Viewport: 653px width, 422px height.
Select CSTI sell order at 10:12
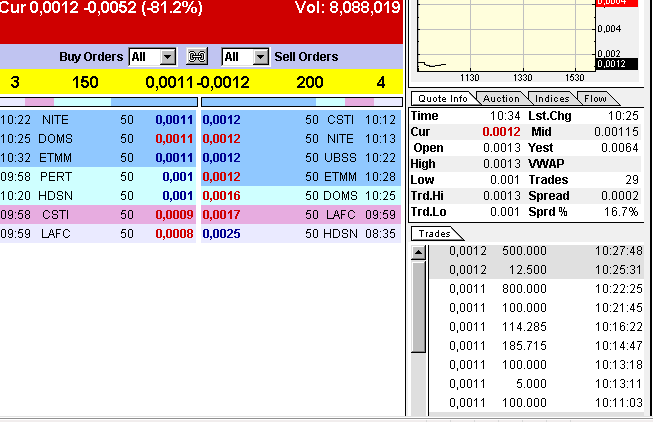(301, 120)
